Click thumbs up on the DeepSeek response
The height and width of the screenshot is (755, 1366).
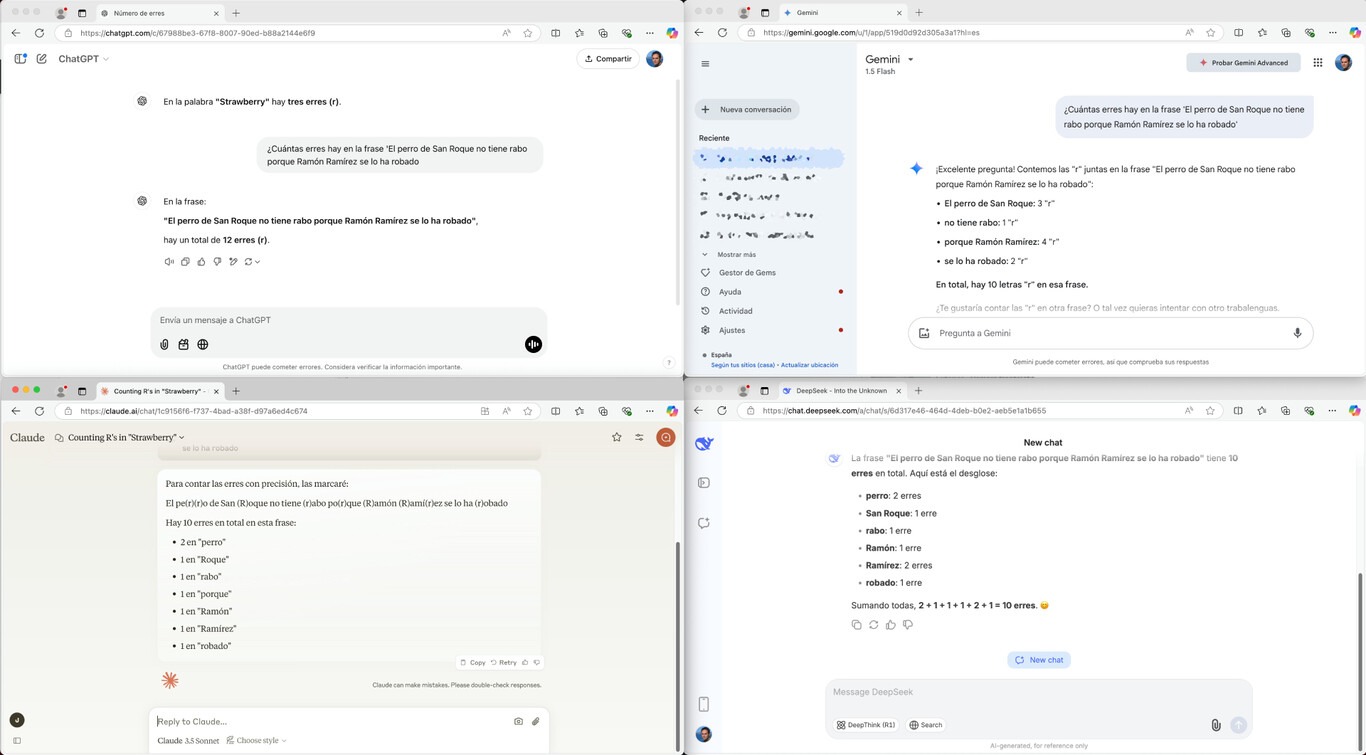pos(890,625)
